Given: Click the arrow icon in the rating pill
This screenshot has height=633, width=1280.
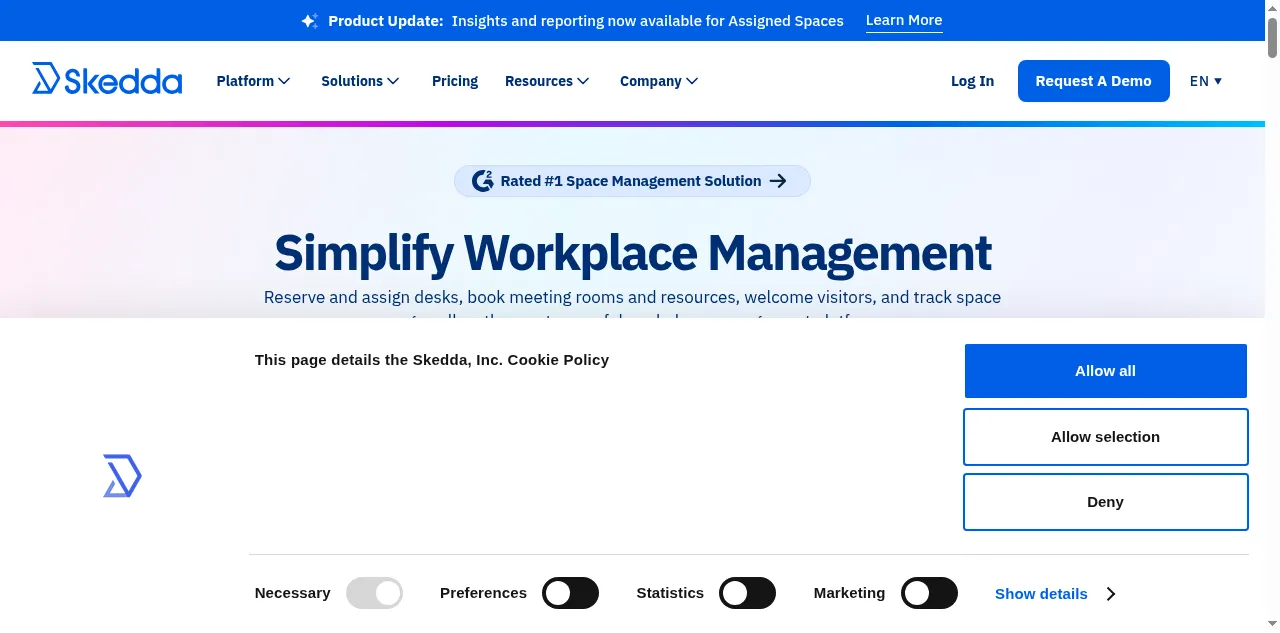Looking at the screenshot, I should [x=778, y=181].
